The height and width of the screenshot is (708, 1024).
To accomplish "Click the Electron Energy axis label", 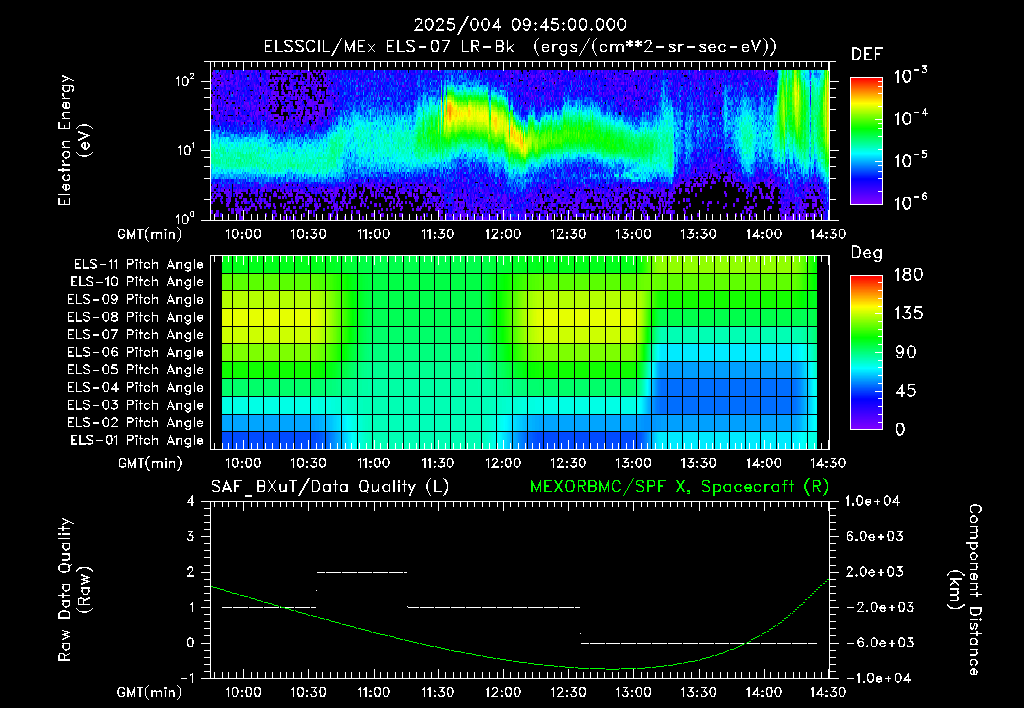I will click(x=74, y=140).
